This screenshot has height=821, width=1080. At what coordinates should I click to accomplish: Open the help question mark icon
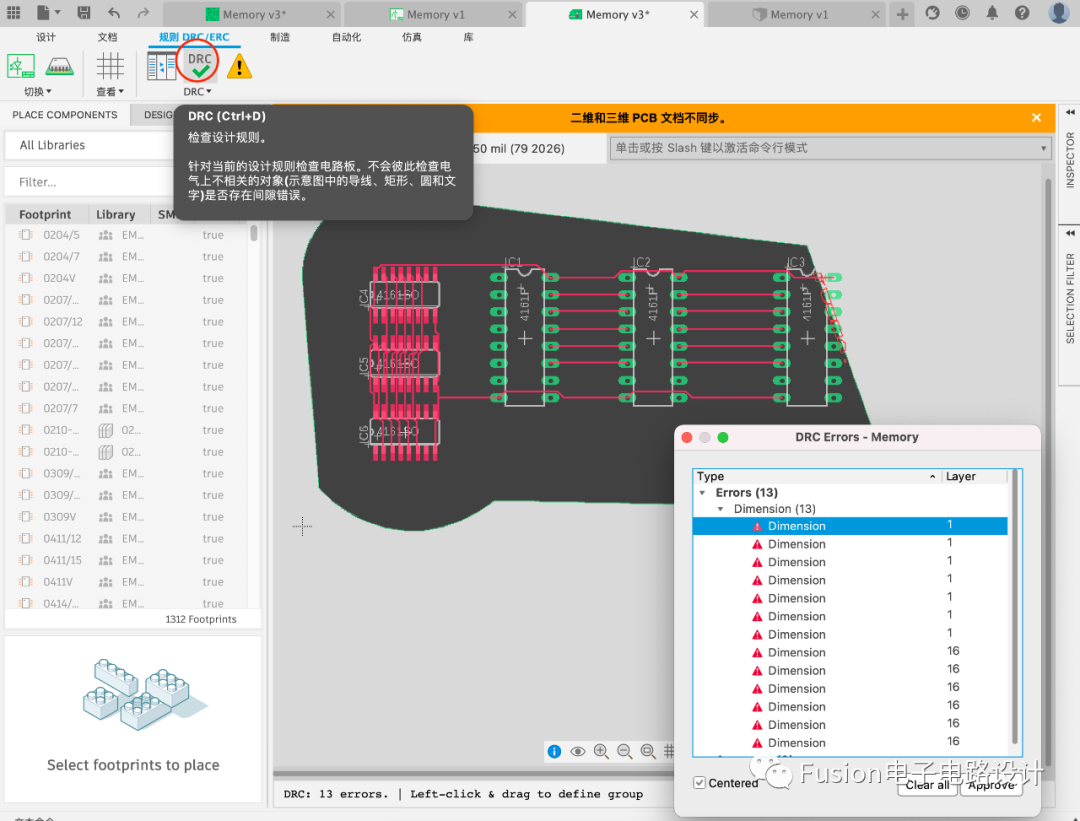click(1022, 12)
